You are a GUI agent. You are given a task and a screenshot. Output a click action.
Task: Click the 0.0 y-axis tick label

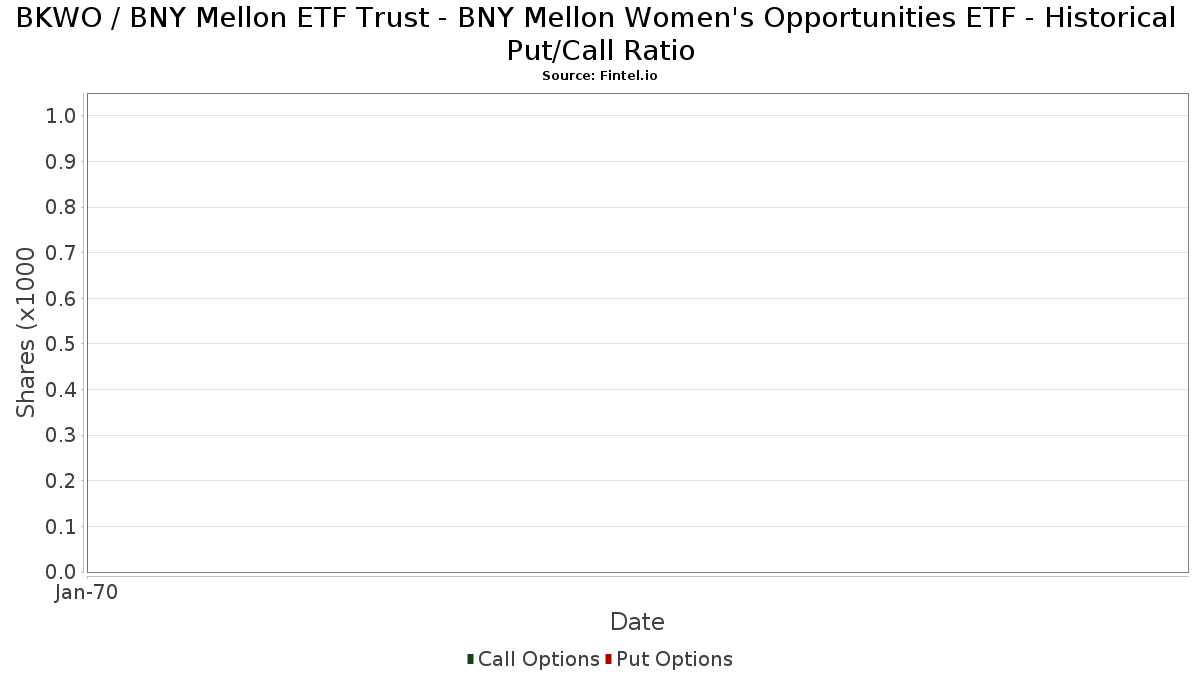(x=61, y=572)
